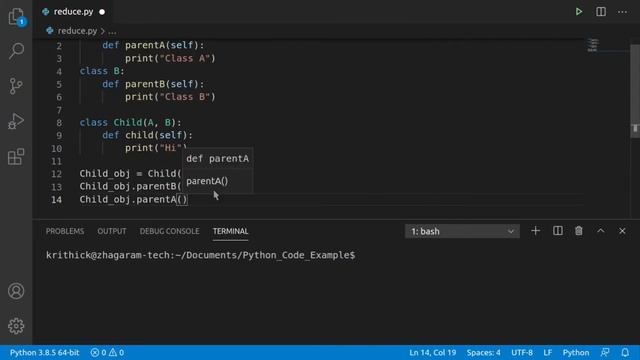The image size is (640, 360).
Task: Switch to the OUTPUT tab
Action: (x=112, y=231)
